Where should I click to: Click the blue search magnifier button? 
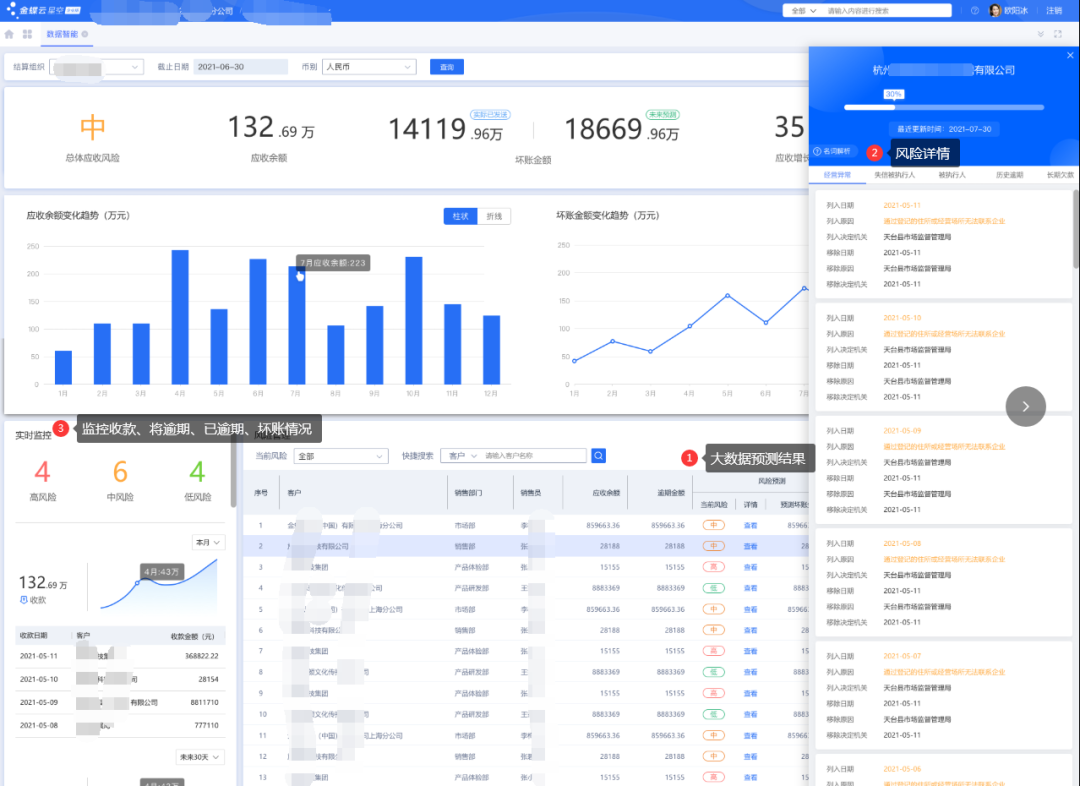click(598, 456)
